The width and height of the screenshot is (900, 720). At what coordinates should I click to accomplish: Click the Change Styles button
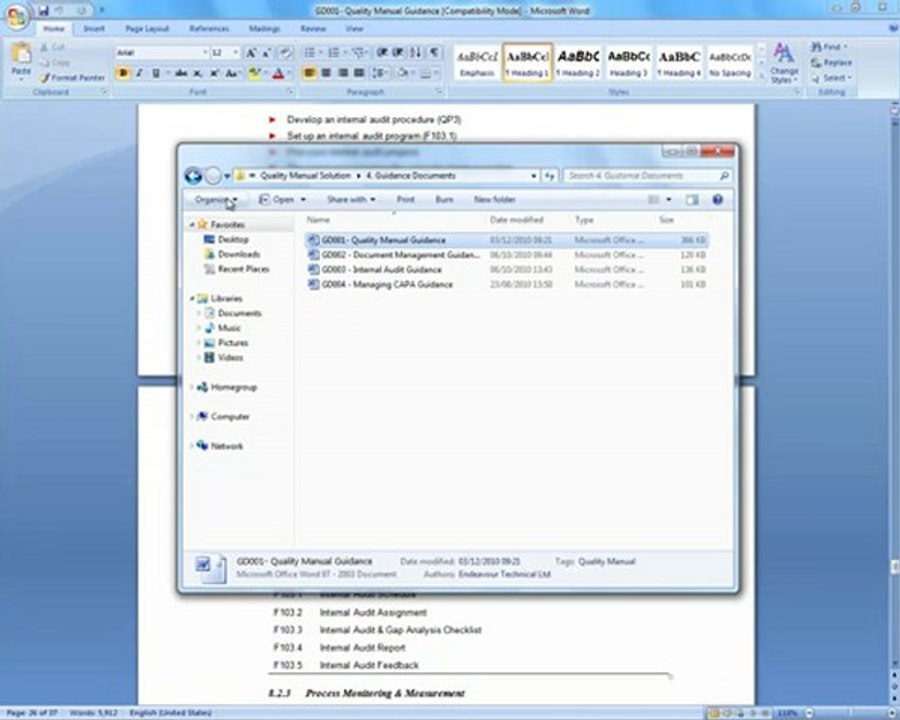pyautogui.click(x=783, y=63)
